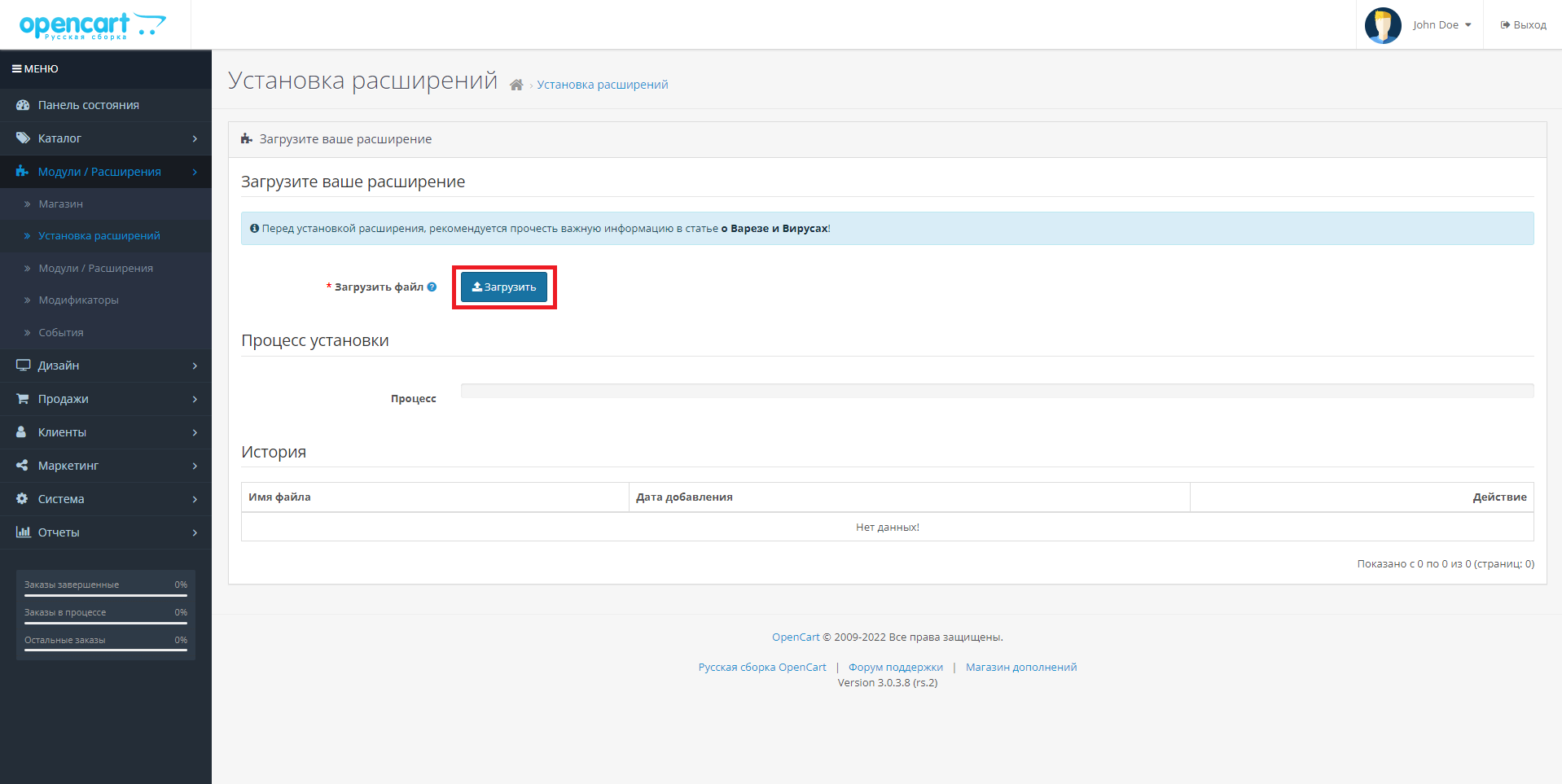
Task: Open the События submenu item
Action: (106, 333)
